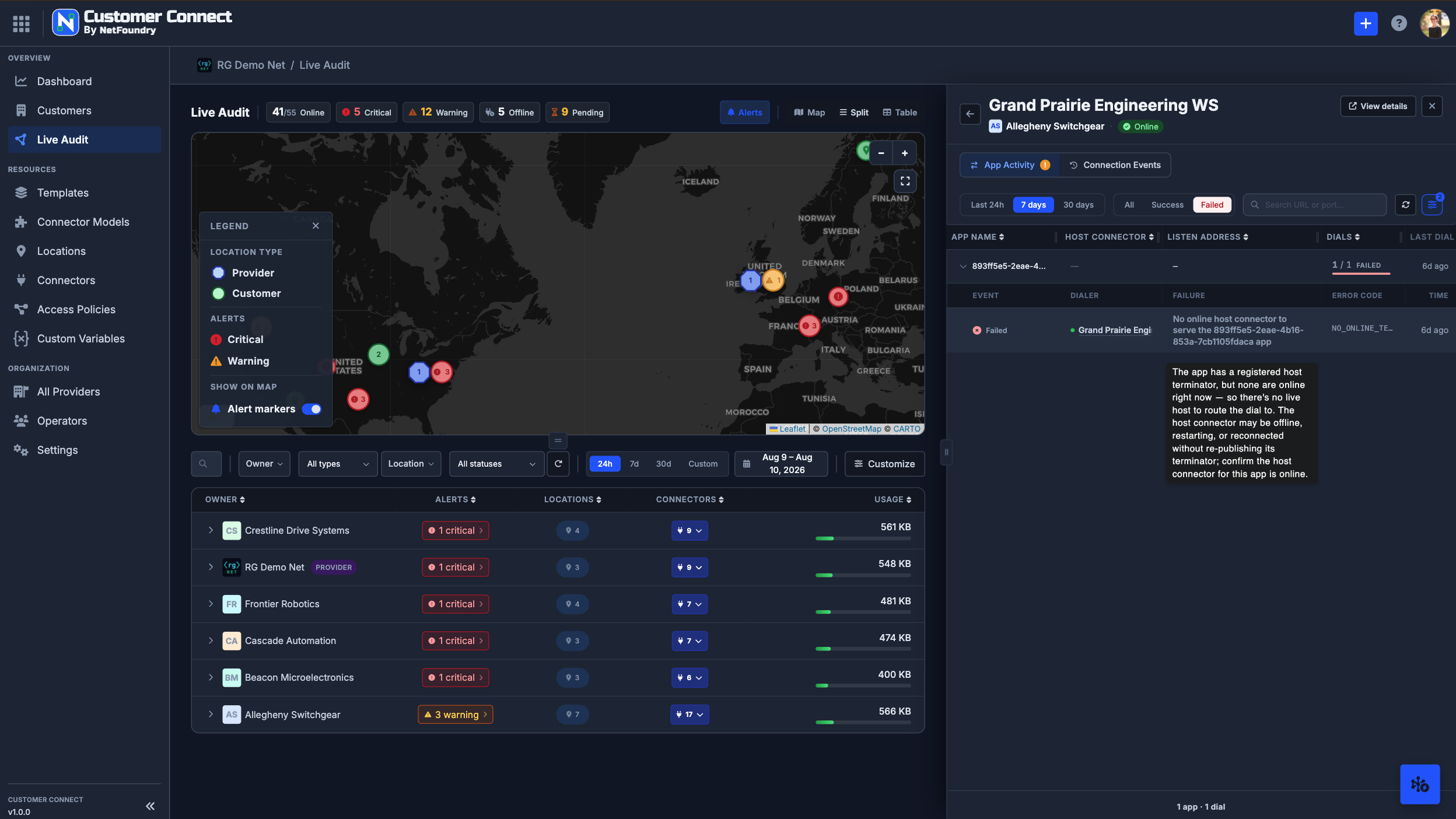Filter app activity by Success
The height and width of the screenshot is (819, 1456).
(1167, 205)
